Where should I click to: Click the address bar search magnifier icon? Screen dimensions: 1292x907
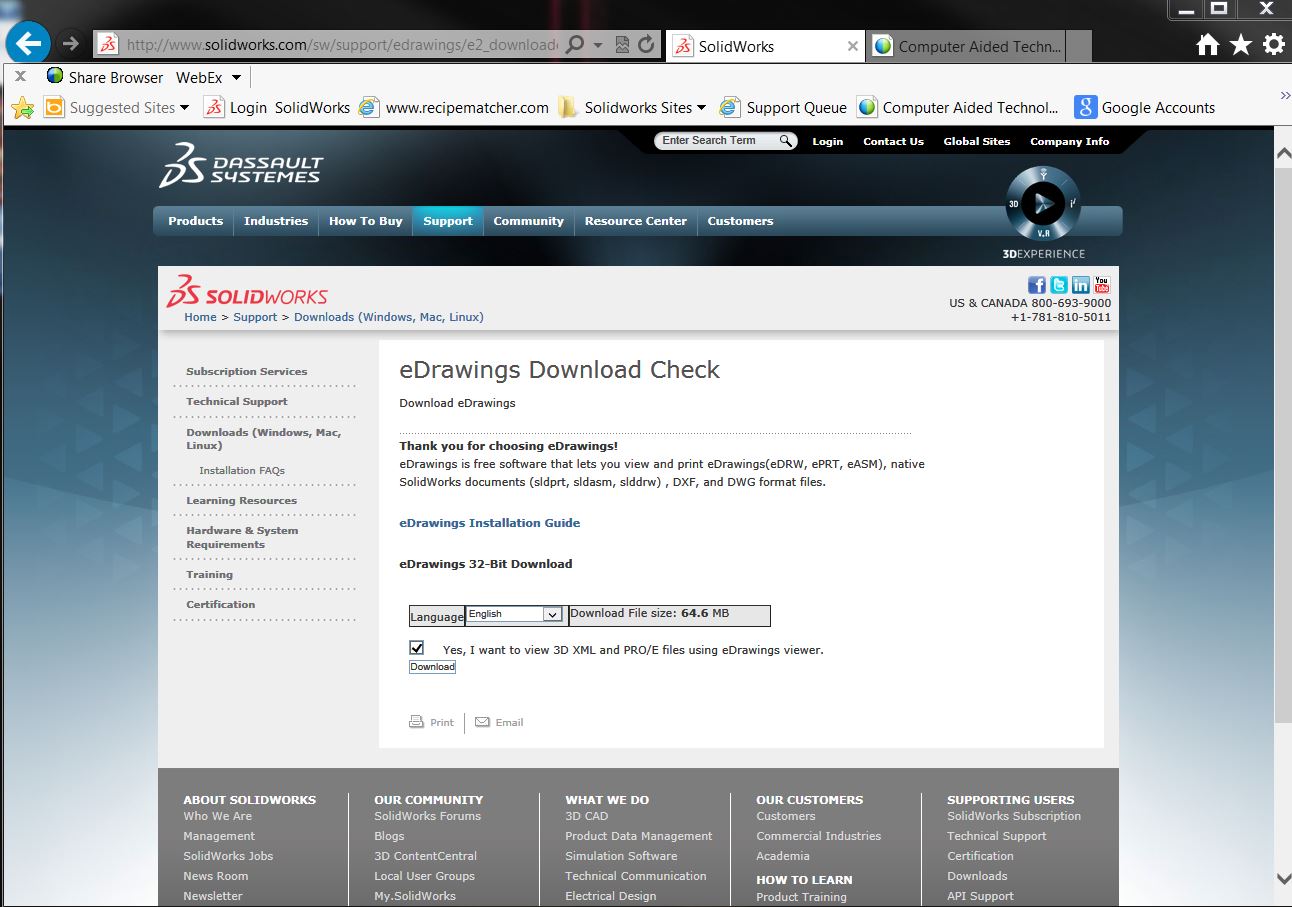[x=575, y=45]
